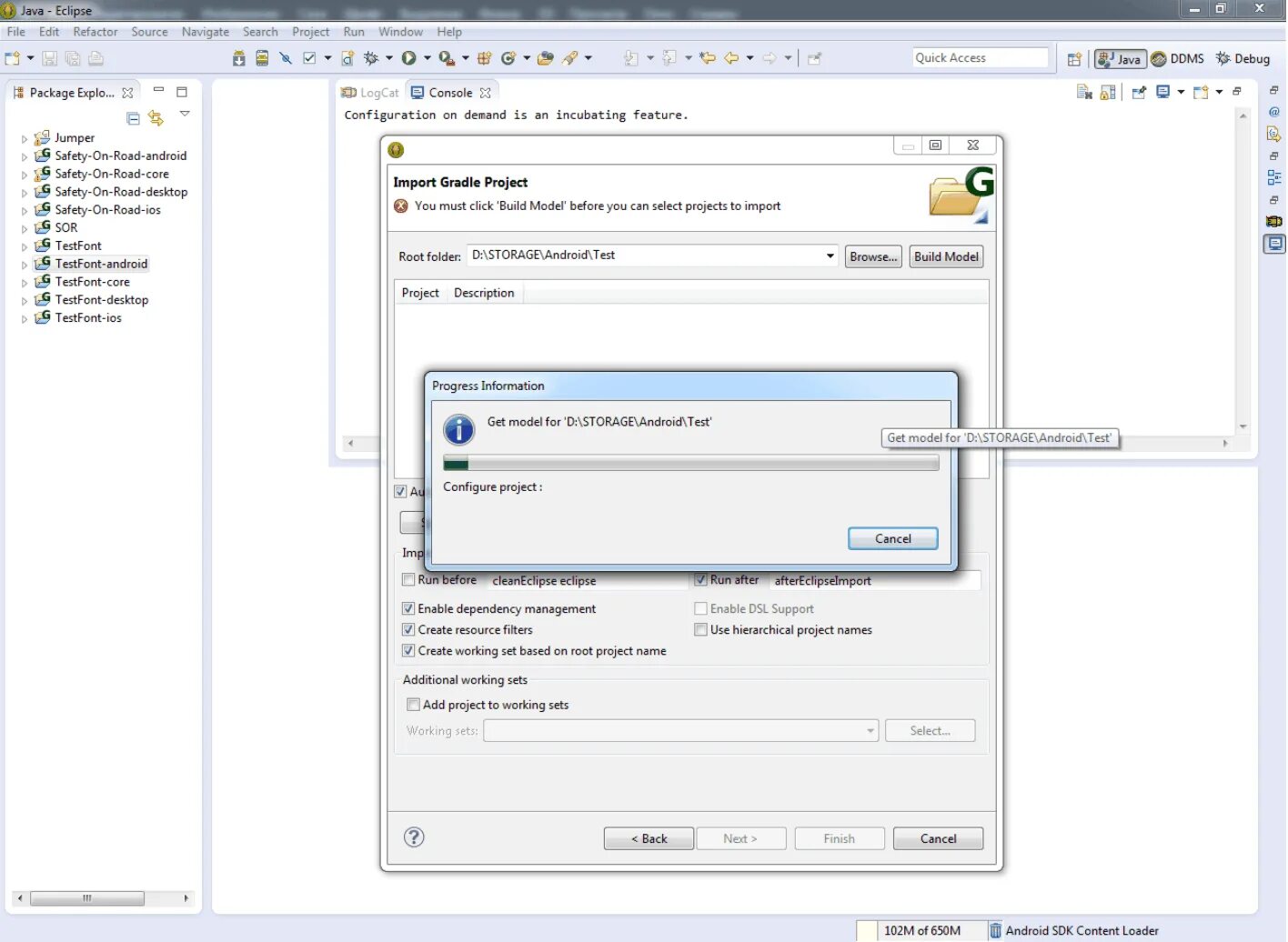Click Cancel in Import Gradle Project wizard
The height and width of the screenshot is (942, 1288).
click(938, 838)
